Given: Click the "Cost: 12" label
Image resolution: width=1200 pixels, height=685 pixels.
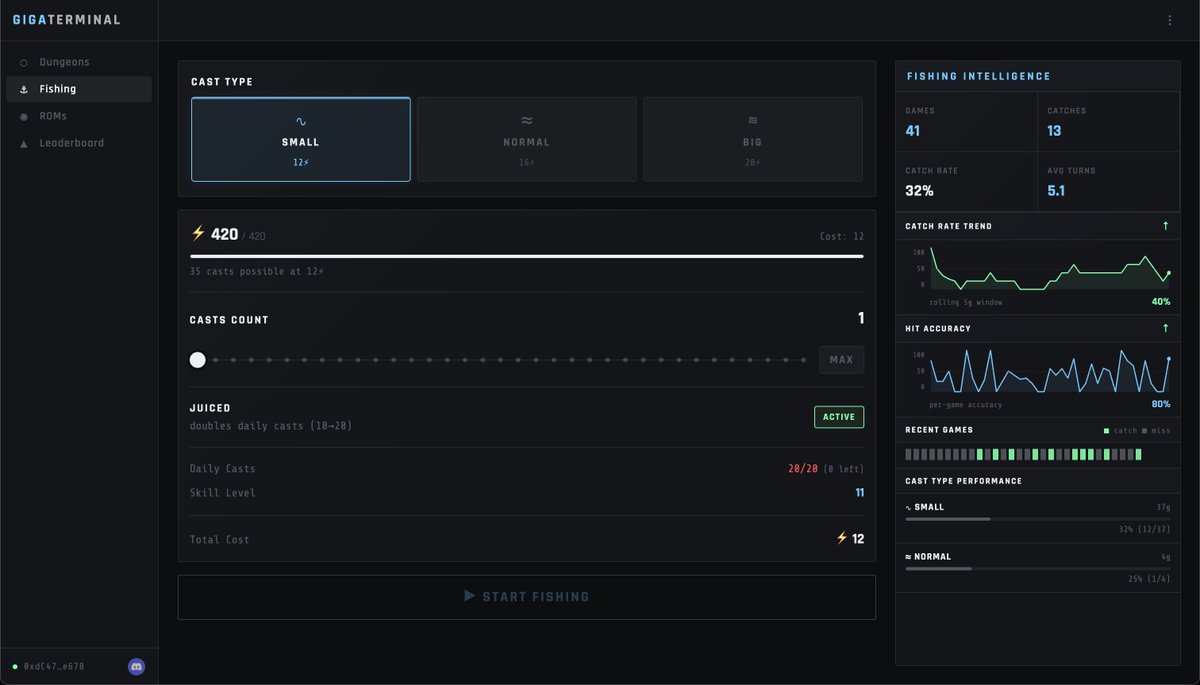Looking at the screenshot, I should (841, 237).
